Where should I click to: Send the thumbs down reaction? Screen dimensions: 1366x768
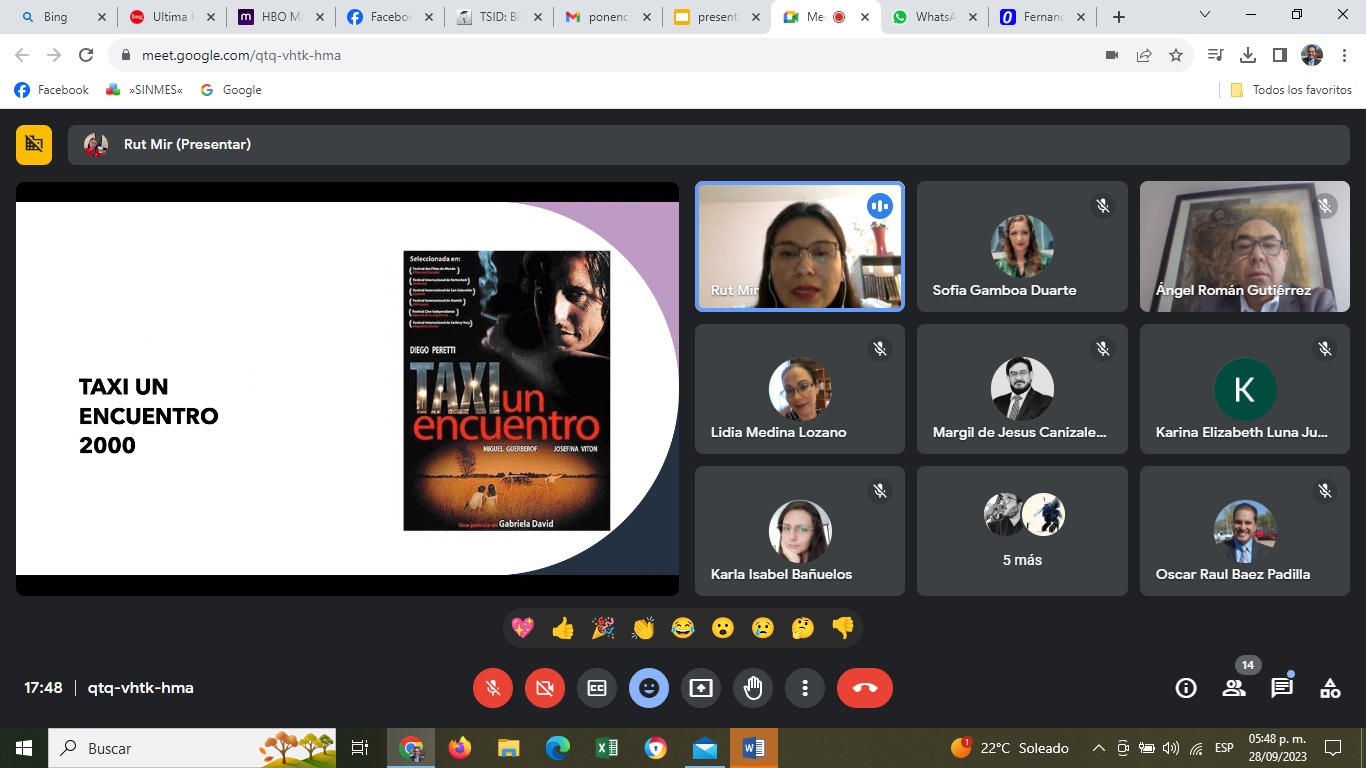click(843, 628)
